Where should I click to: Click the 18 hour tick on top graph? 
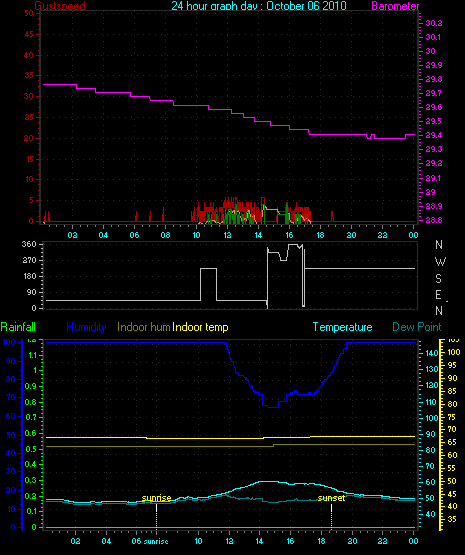pos(320,235)
